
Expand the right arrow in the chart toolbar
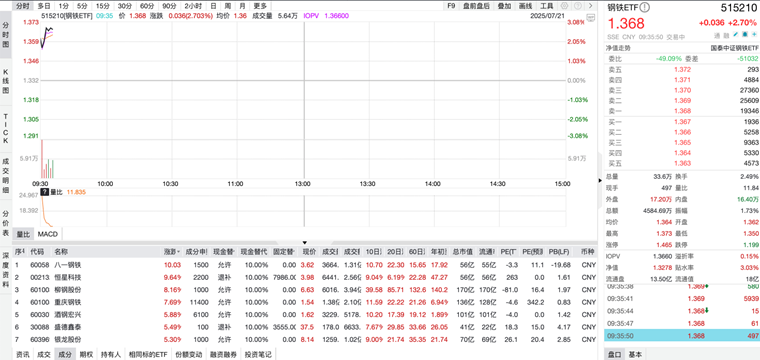point(590,6)
